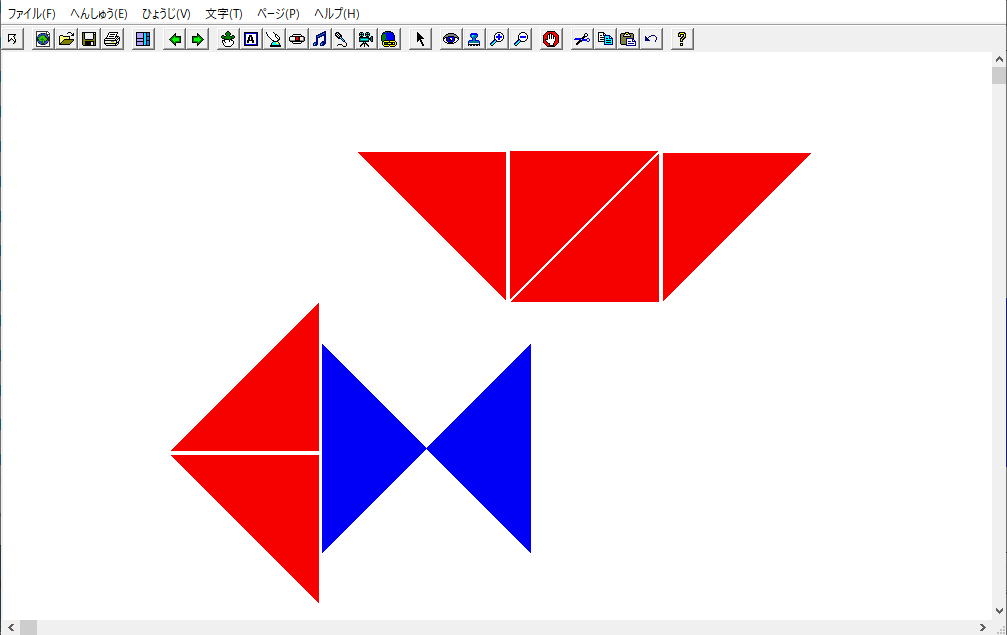Toggle the eye view icon
1007x635 pixels.
point(451,39)
